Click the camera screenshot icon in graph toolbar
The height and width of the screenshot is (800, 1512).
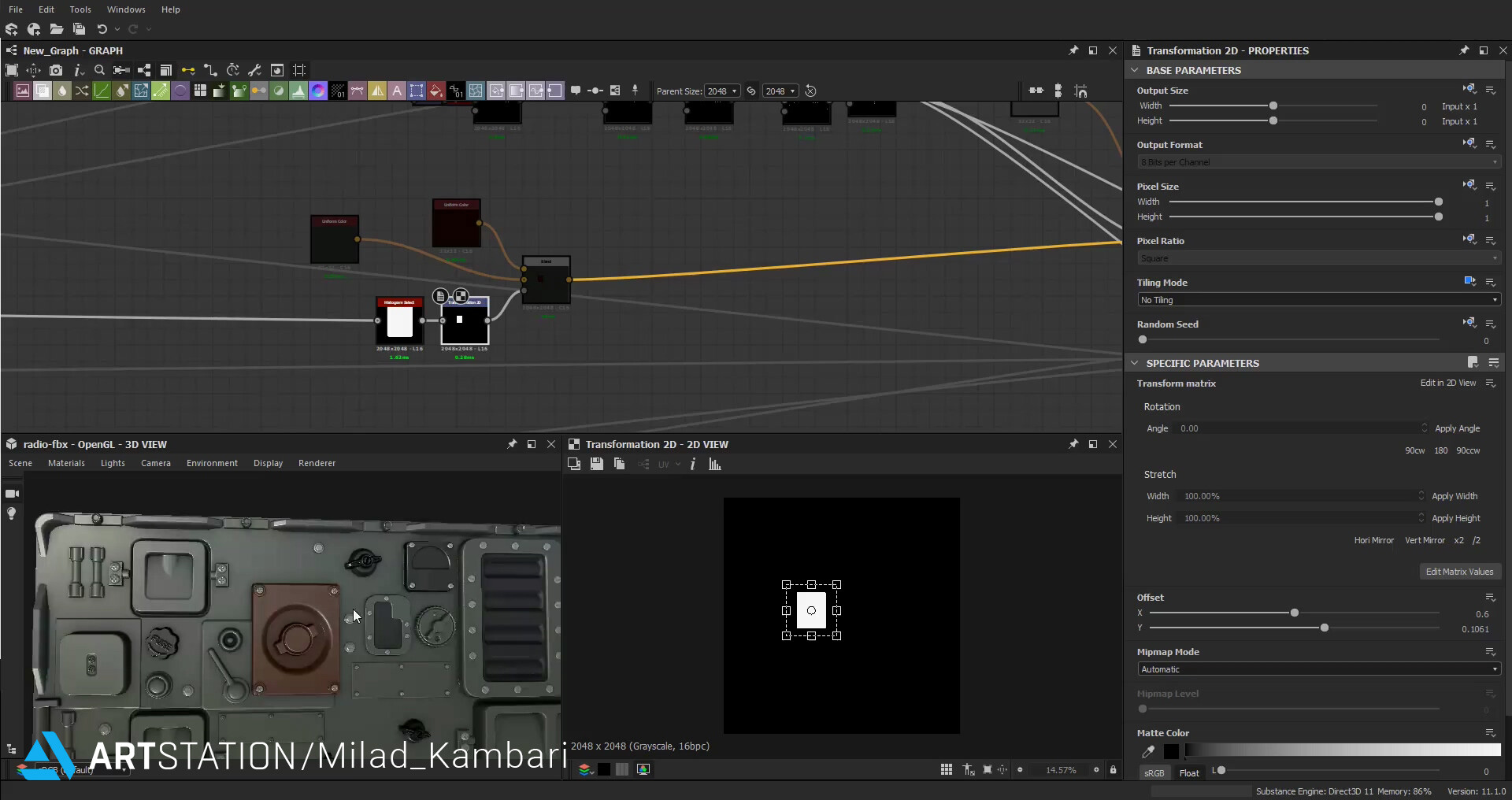[56, 70]
